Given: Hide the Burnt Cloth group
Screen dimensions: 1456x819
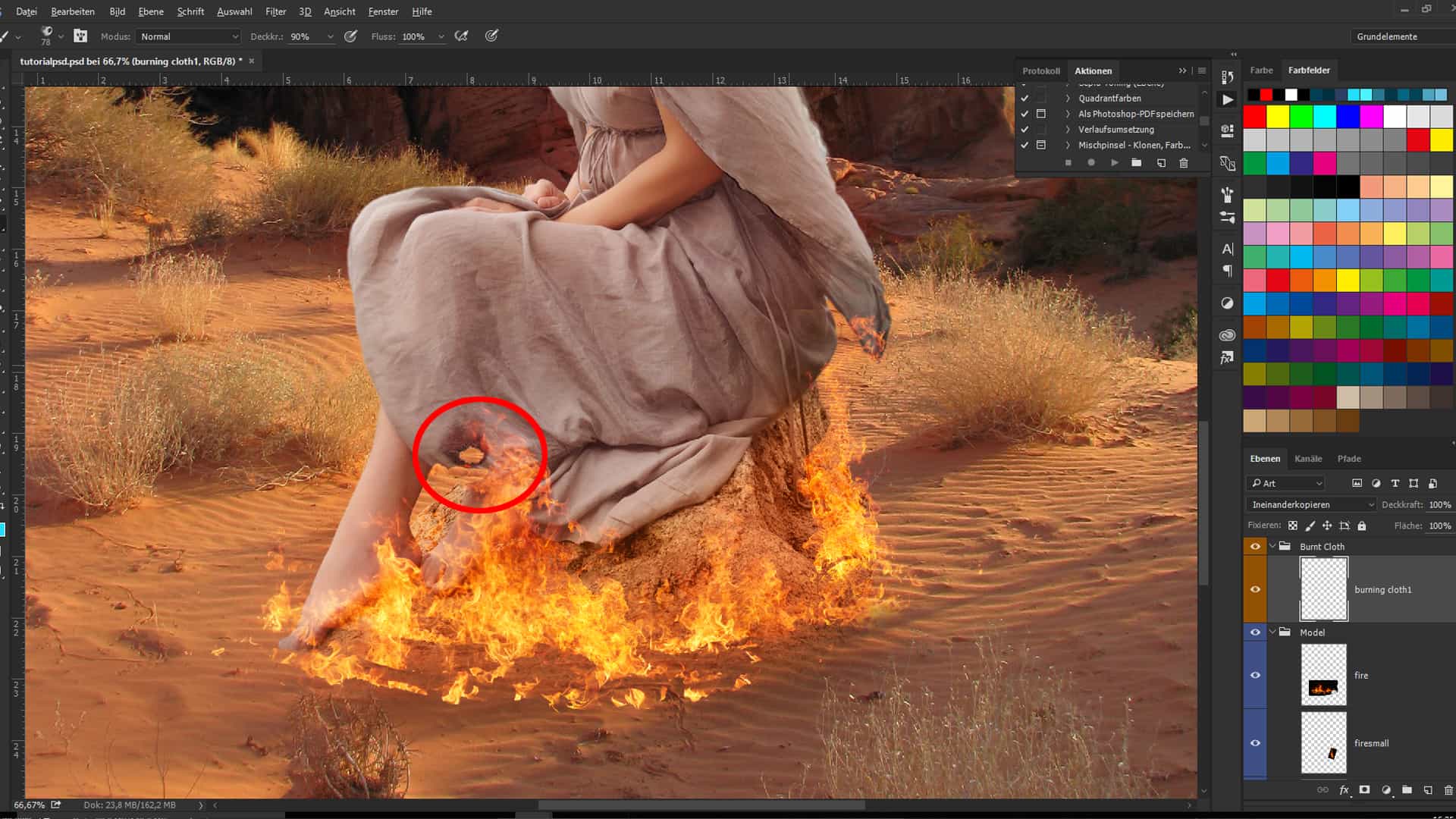Looking at the screenshot, I should pos(1255,546).
